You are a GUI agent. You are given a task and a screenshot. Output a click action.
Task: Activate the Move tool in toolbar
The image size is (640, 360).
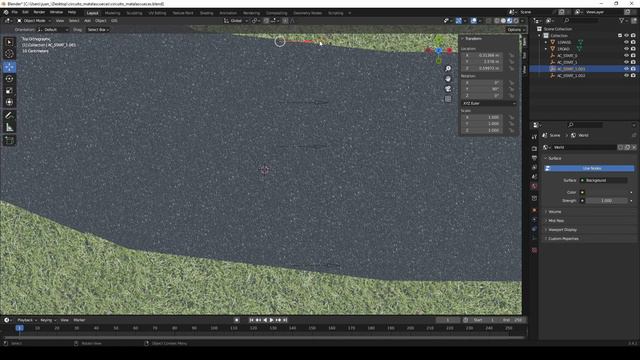(9, 67)
